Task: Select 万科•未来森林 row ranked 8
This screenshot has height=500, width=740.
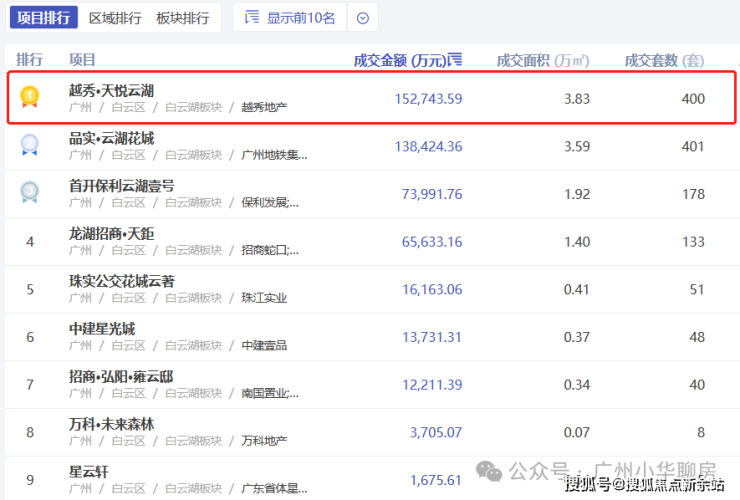Action: (111, 424)
